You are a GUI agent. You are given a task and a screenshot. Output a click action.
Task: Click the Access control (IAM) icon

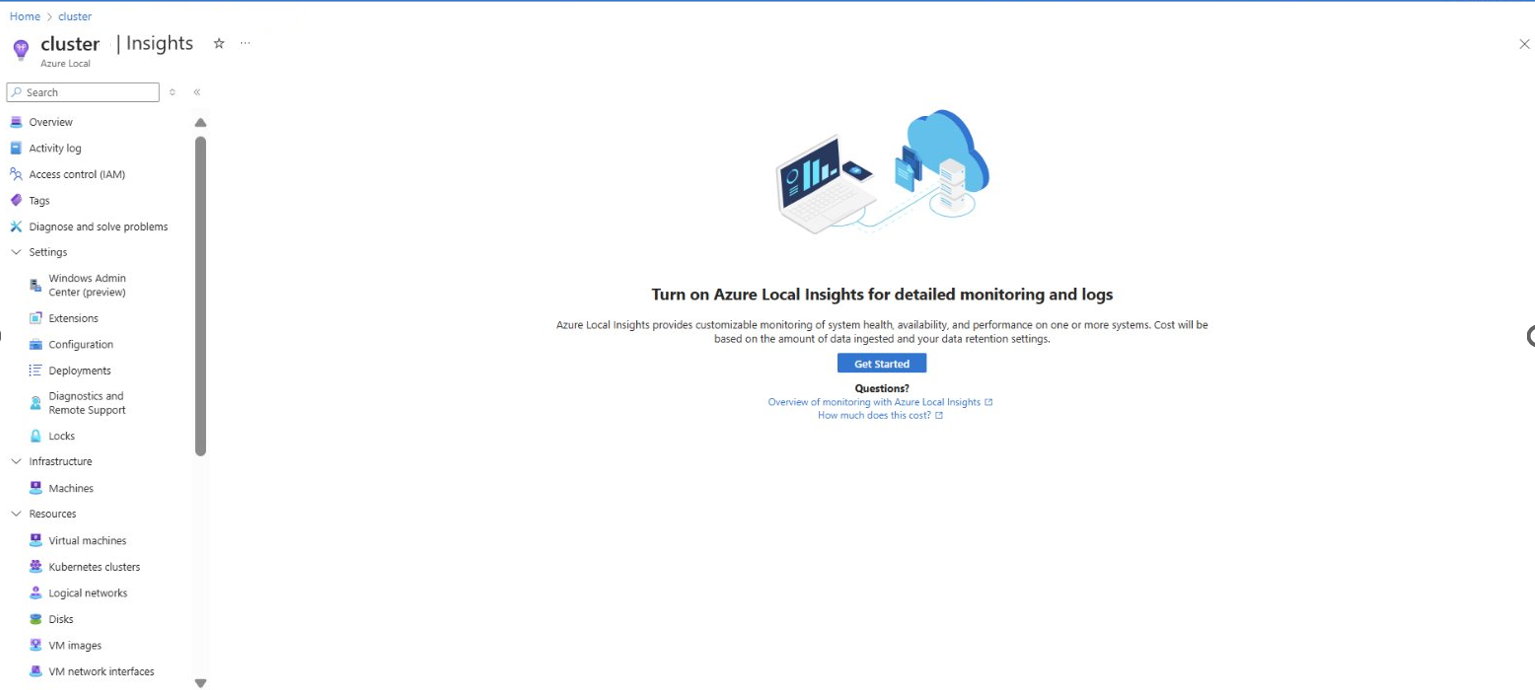click(x=16, y=174)
